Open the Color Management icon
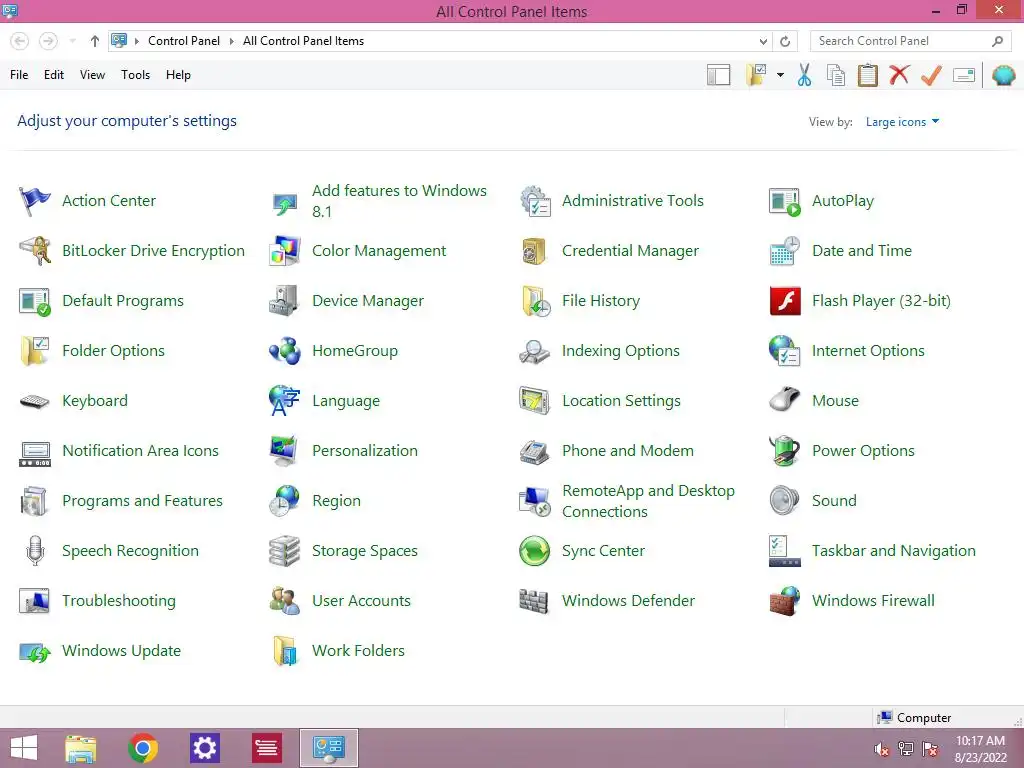 coord(285,251)
